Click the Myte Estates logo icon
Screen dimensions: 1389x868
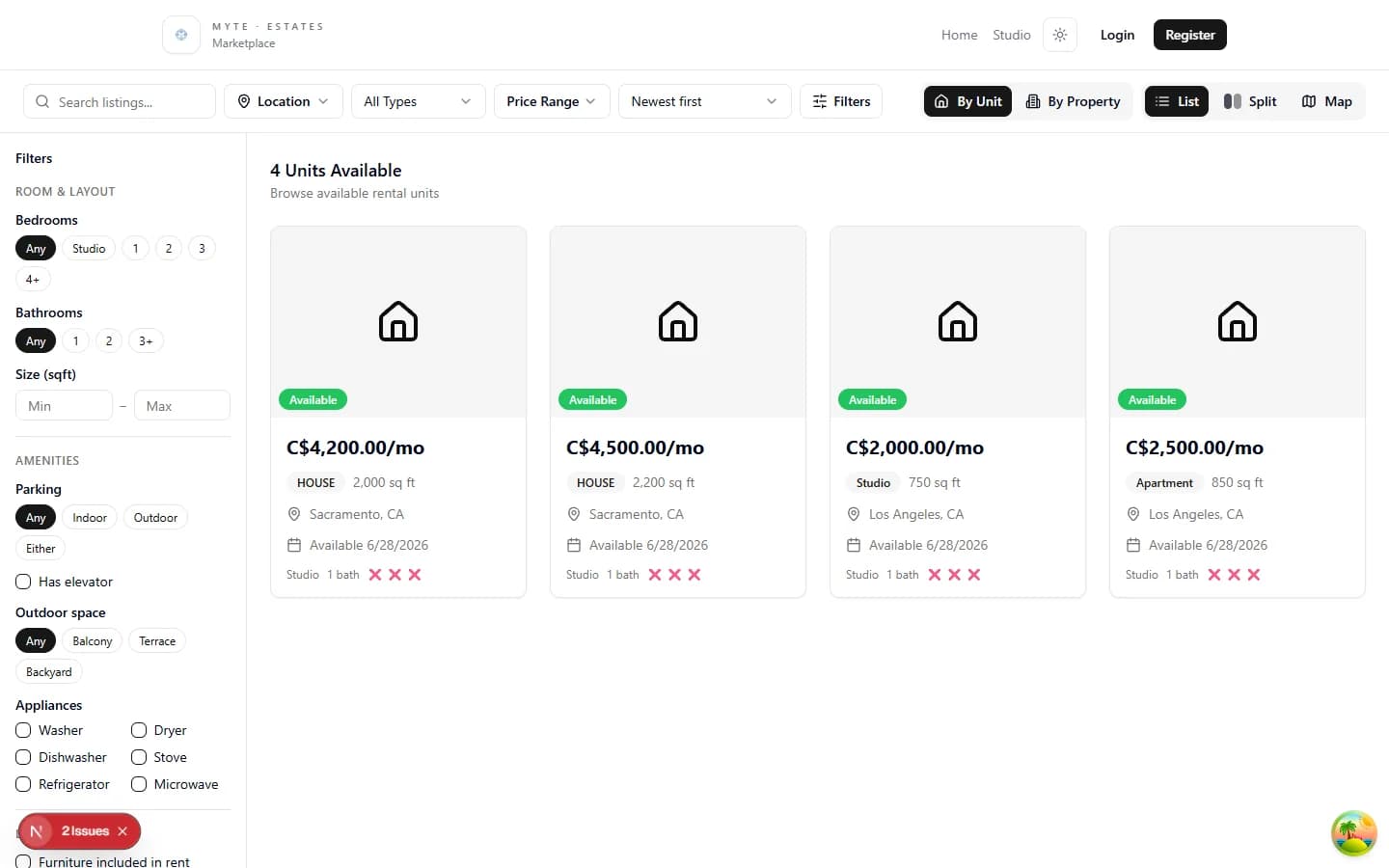tap(181, 35)
